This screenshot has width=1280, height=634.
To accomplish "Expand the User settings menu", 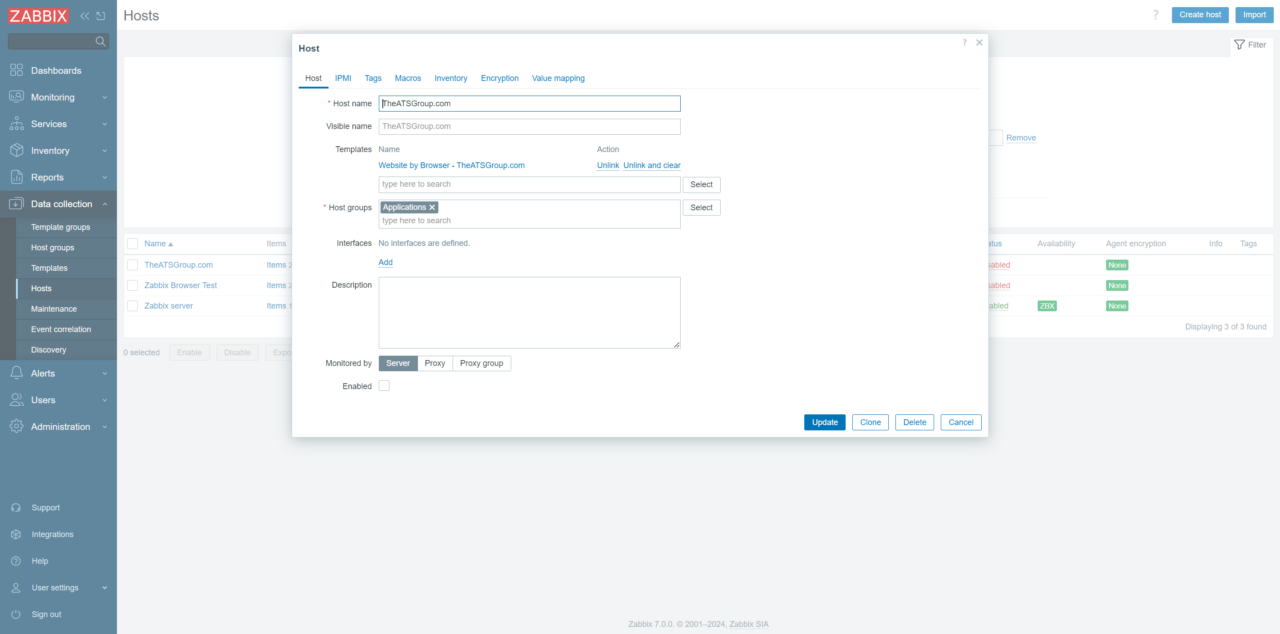I will (x=57, y=587).
